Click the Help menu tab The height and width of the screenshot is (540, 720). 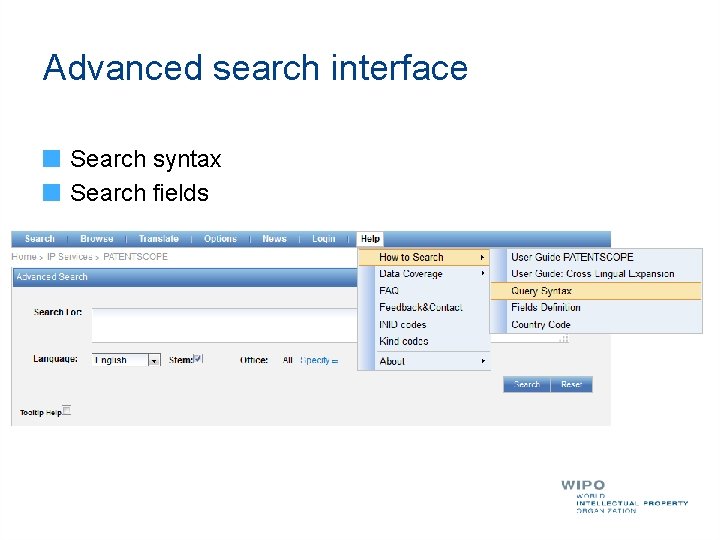click(370, 239)
